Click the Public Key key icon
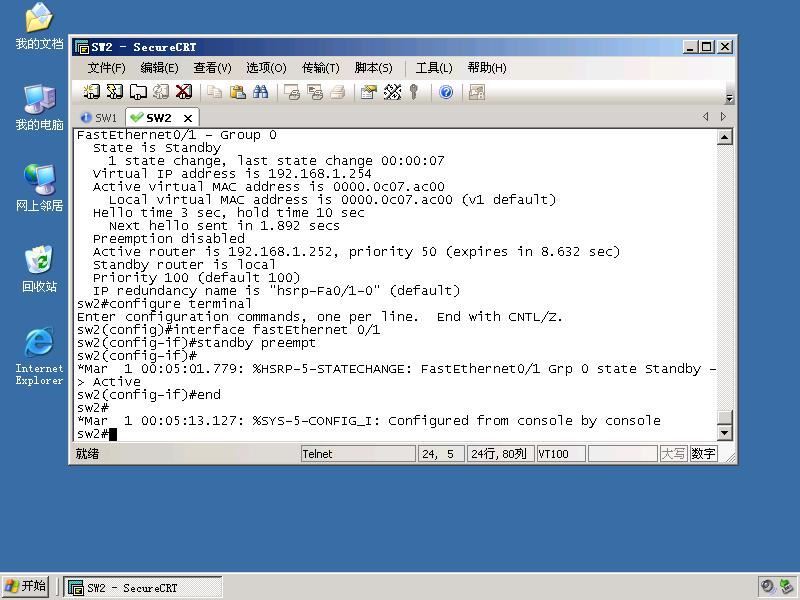This screenshot has width=800, height=600. pyautogui.click(x=414, y=92)
